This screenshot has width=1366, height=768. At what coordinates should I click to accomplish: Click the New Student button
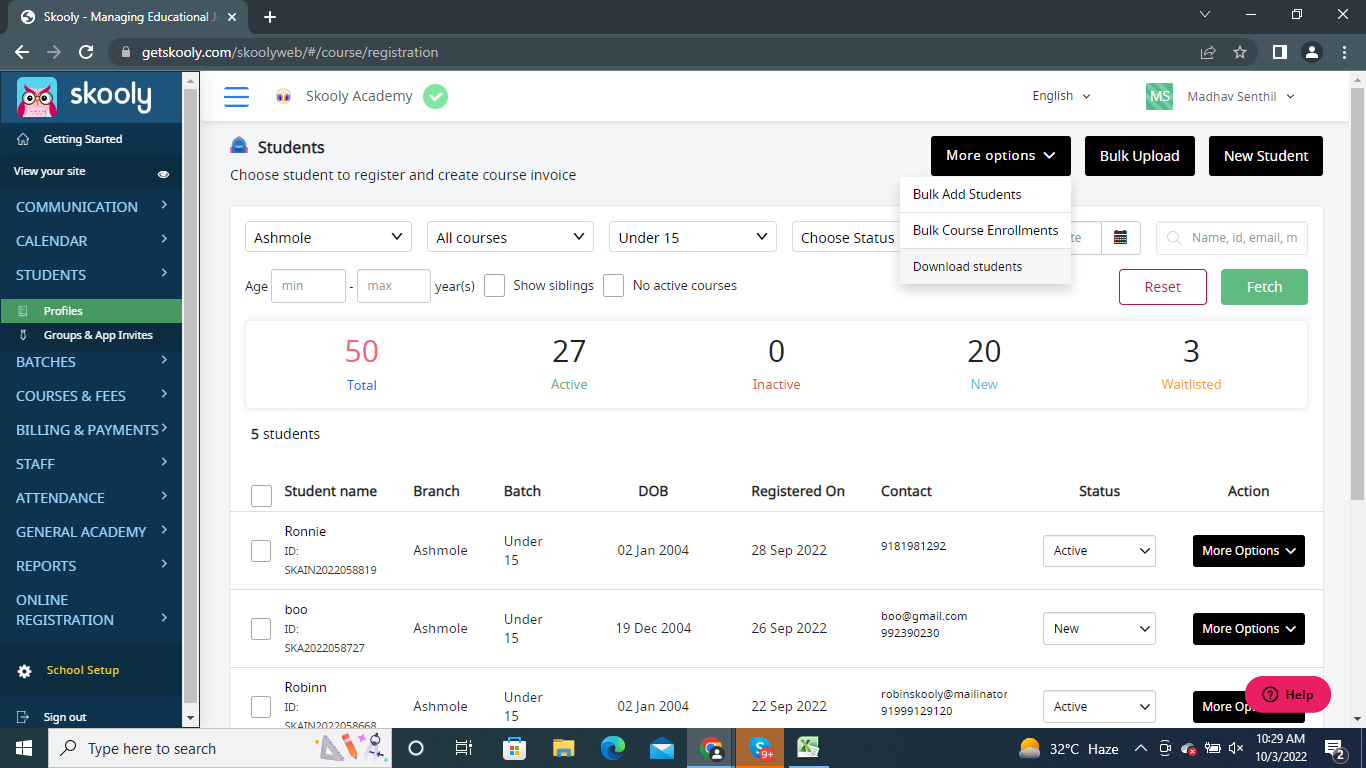pos(1266,156)
